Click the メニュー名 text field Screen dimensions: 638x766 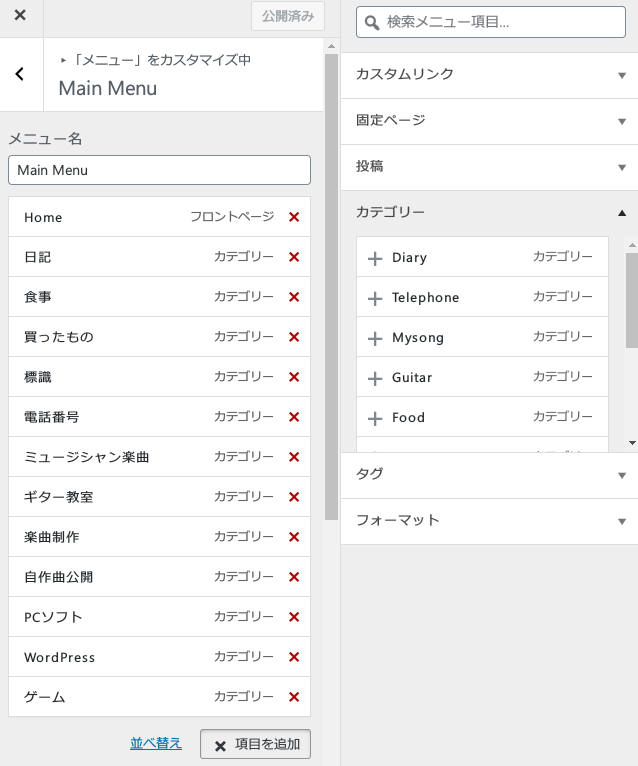point(159,170)
